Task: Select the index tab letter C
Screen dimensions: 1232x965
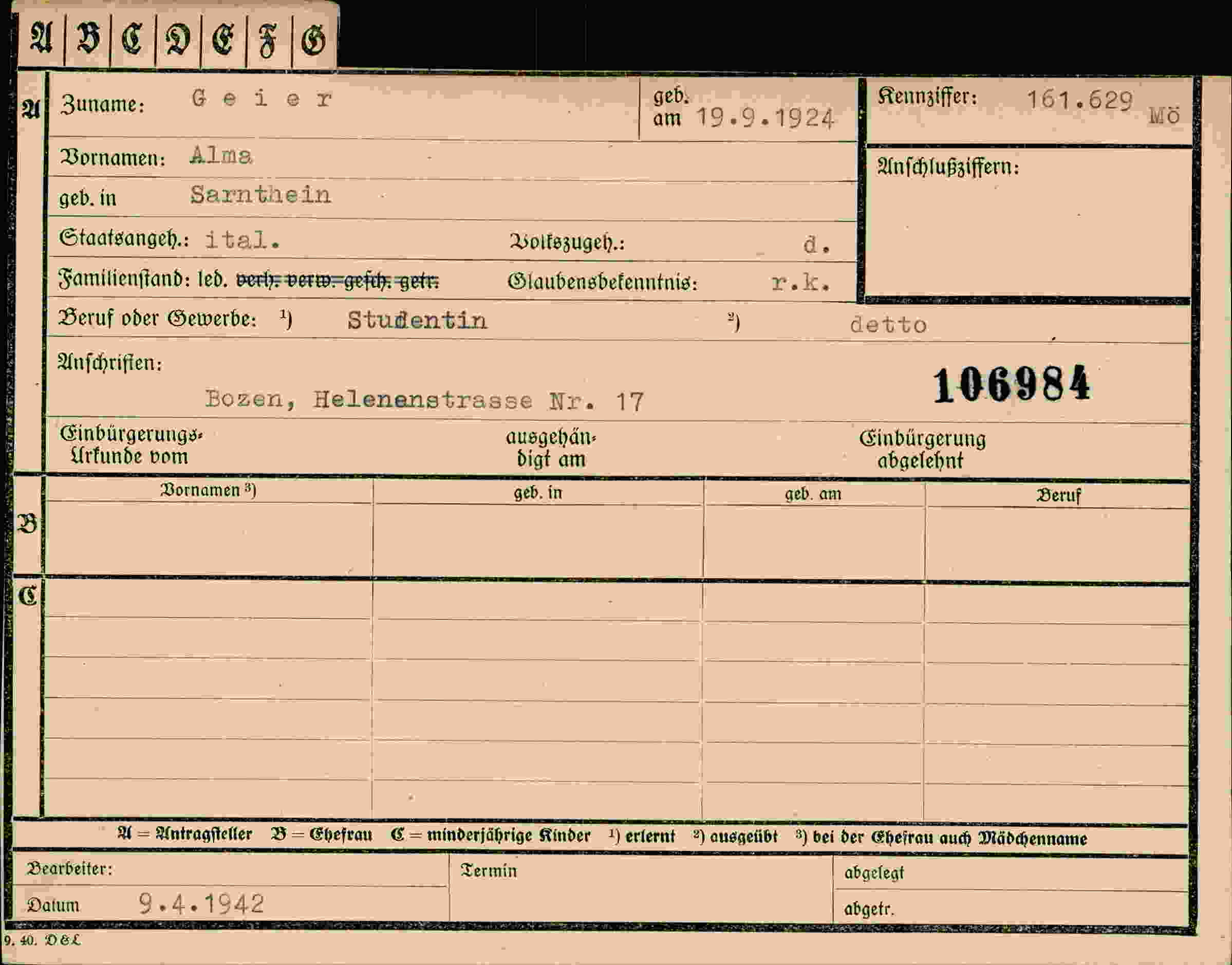Action: point(133,40)
